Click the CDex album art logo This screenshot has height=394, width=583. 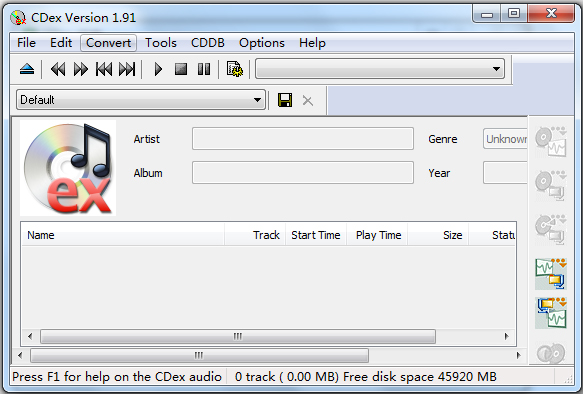click(68, 168)
